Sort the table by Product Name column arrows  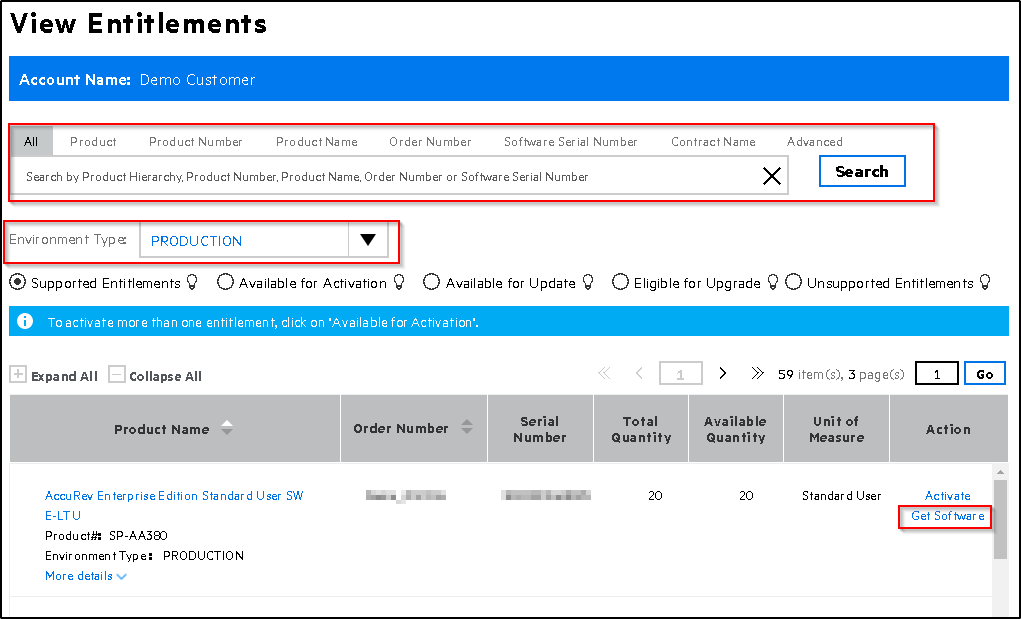(x=227, y=428)
